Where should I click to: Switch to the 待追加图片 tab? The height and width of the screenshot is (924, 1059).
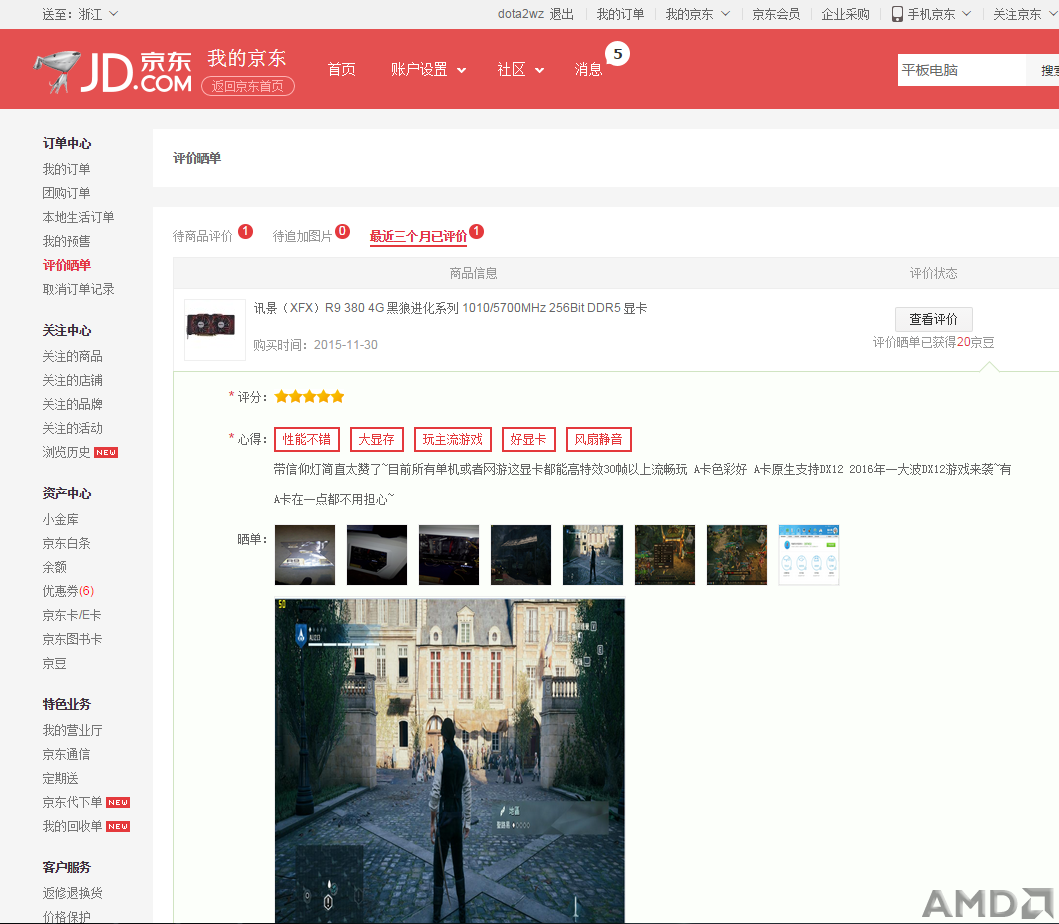(x=302, y=236)
